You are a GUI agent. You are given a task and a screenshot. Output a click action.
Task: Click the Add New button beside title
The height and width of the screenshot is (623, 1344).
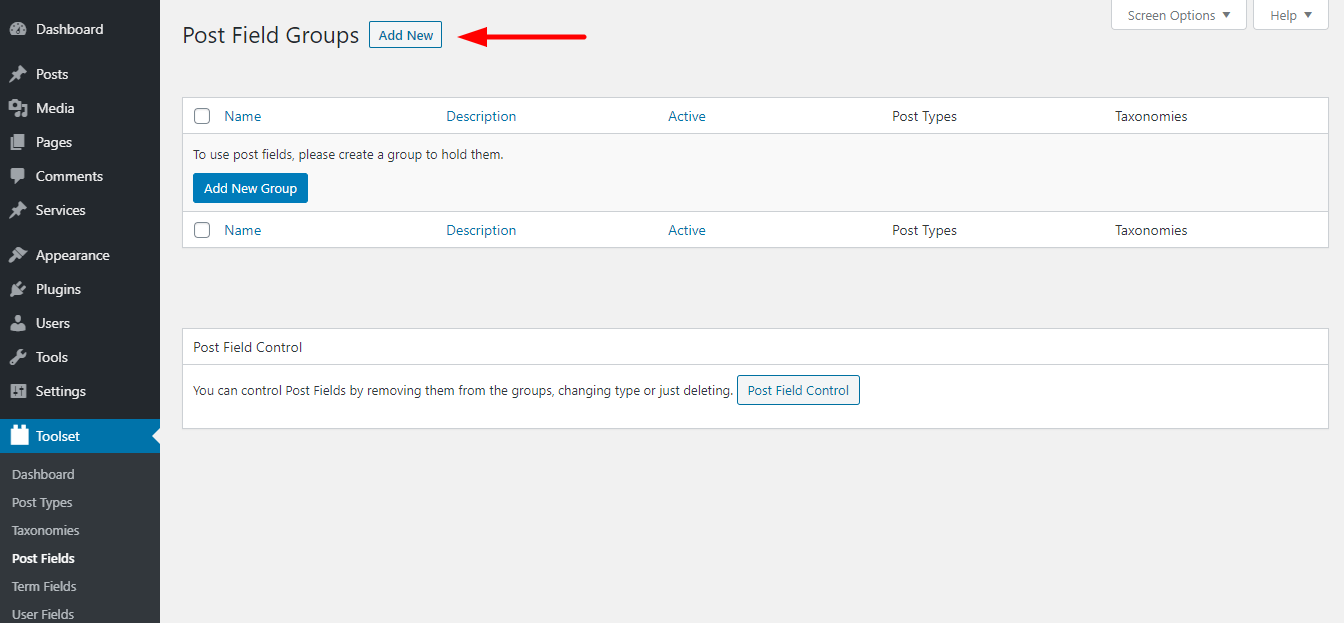(x=405, y=35)
